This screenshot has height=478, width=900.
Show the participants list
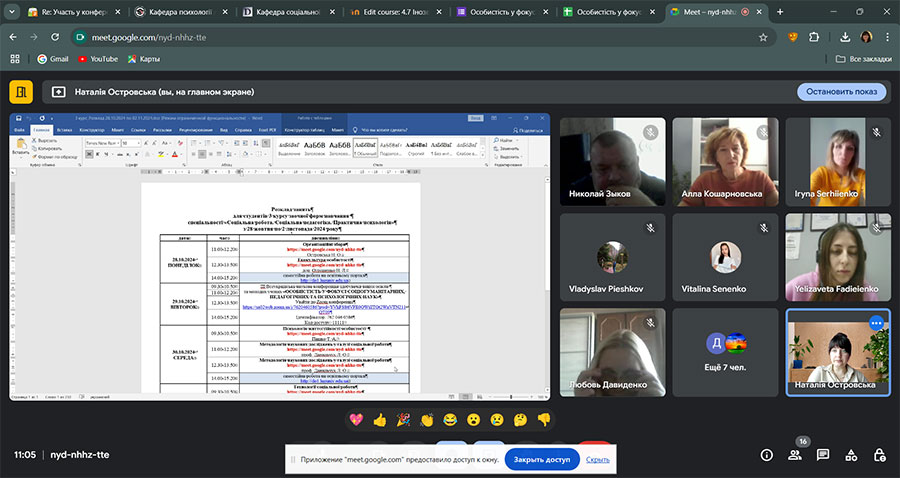click(x=794, y=454)
